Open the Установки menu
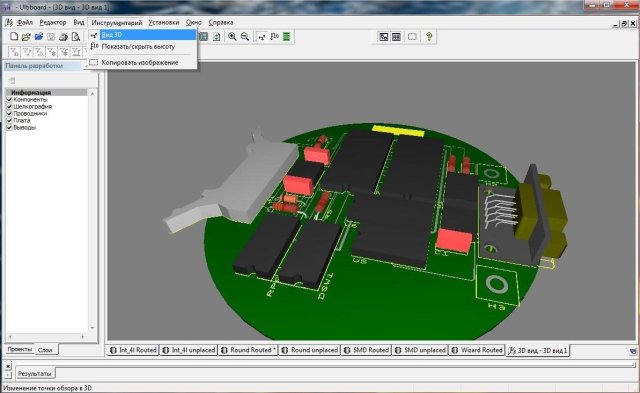This screenshot has height=393, width=640. 164,22
